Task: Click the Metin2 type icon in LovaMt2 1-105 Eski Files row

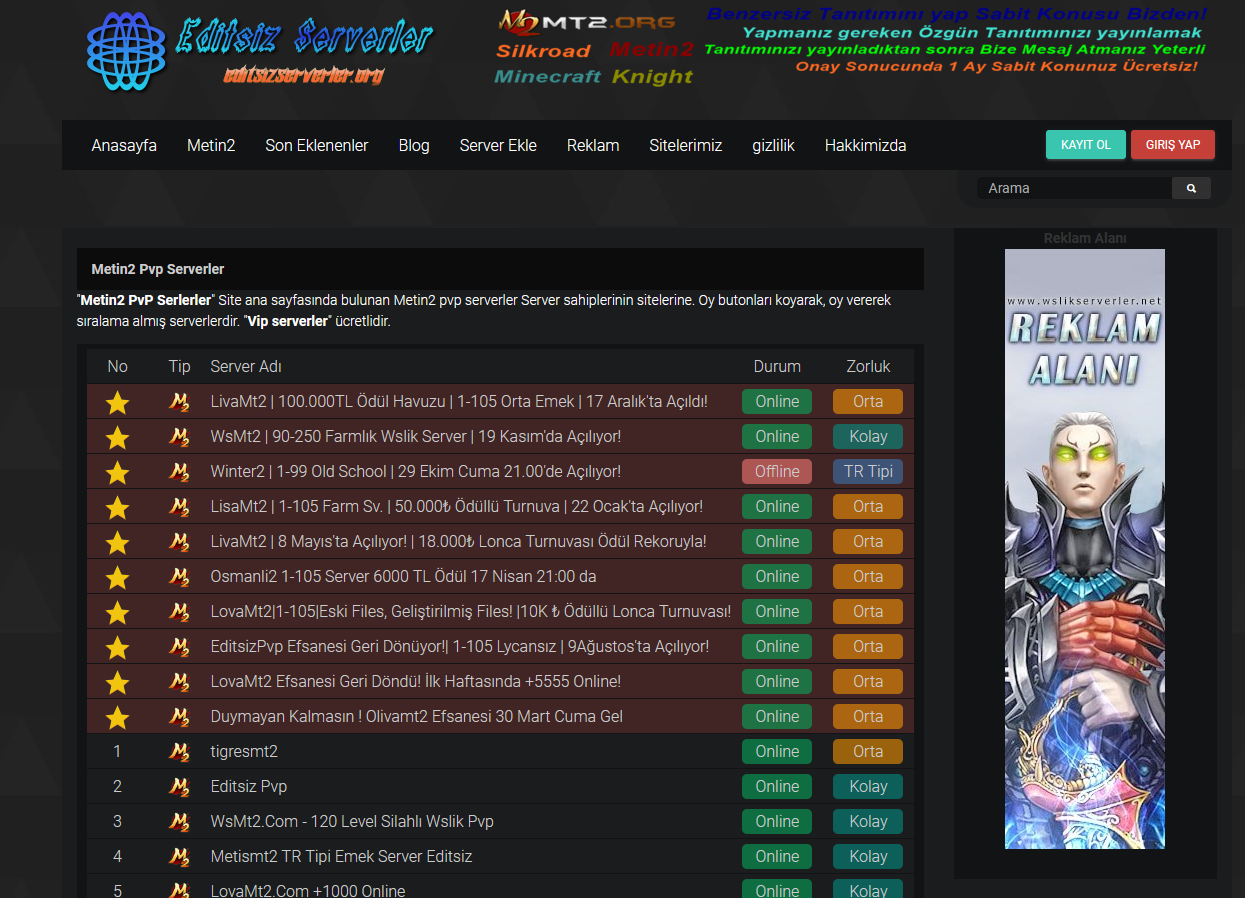Action: click(x=179, y=612)
